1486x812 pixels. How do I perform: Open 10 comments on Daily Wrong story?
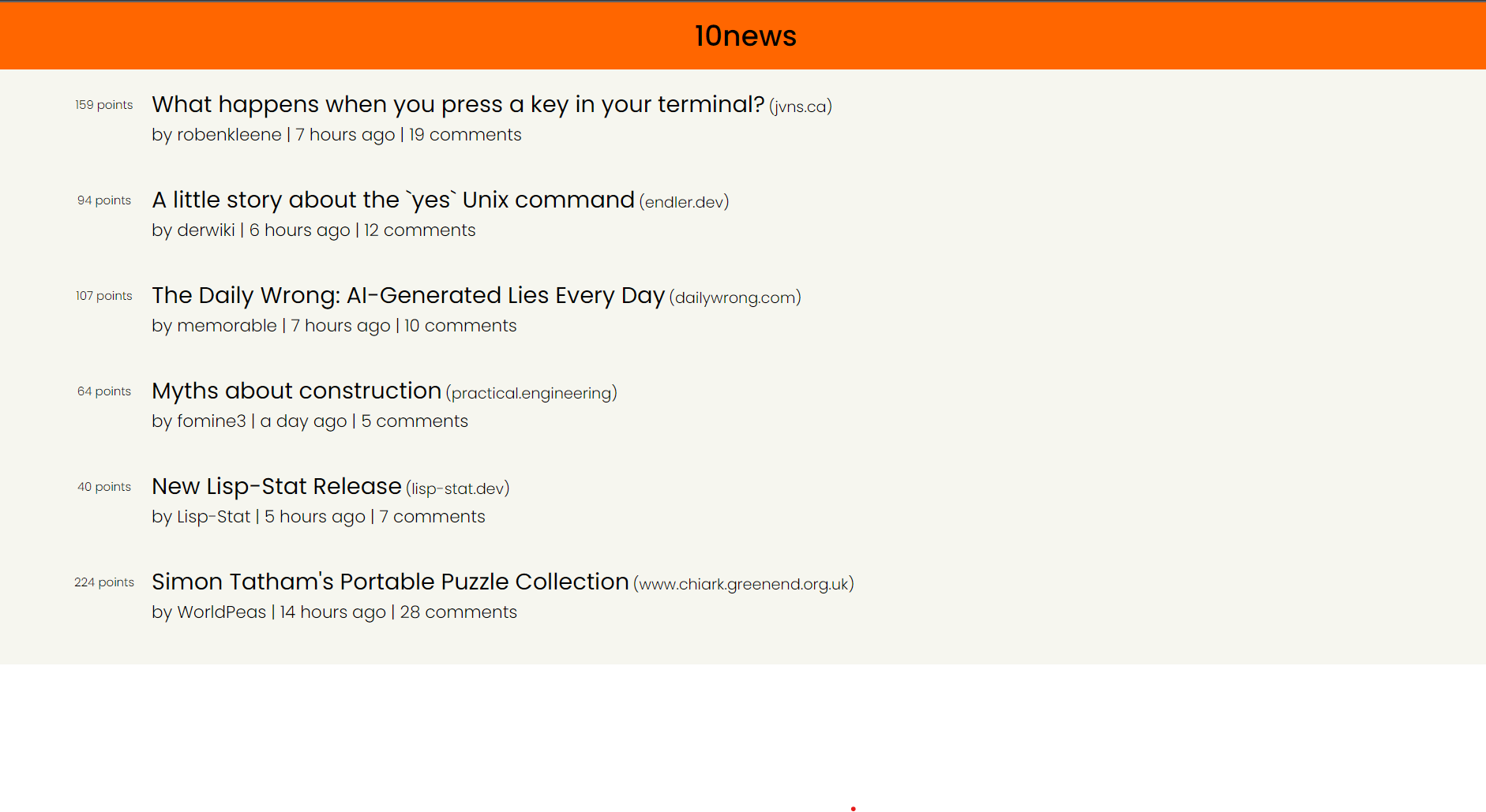(x=460, y=326)
